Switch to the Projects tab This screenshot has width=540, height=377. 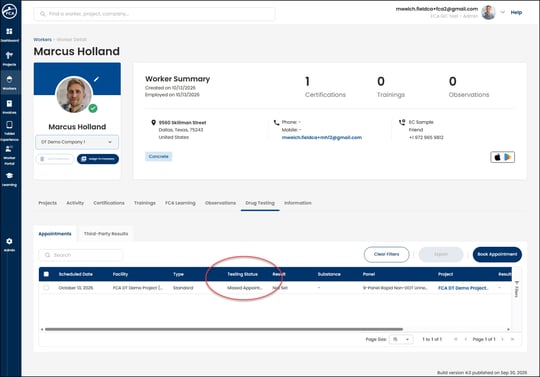coord(48,203)
